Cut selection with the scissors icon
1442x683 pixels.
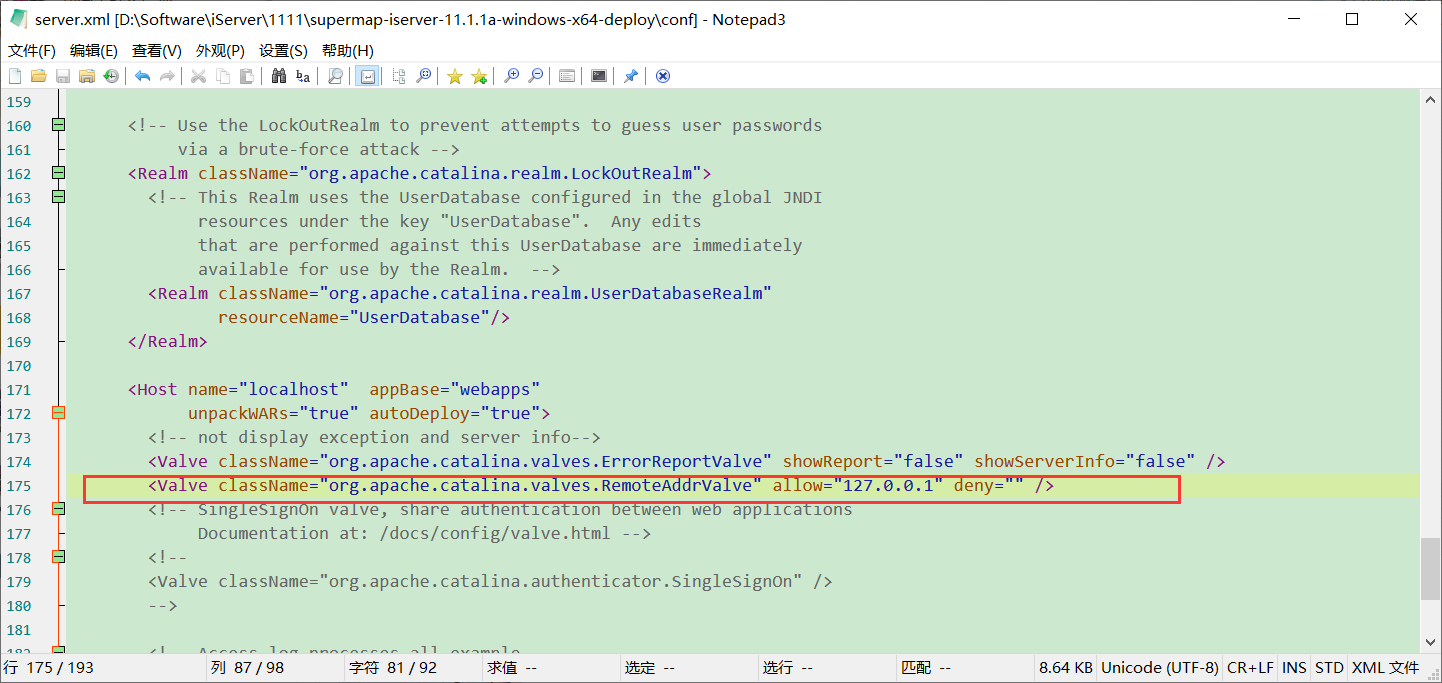point(199,76)
